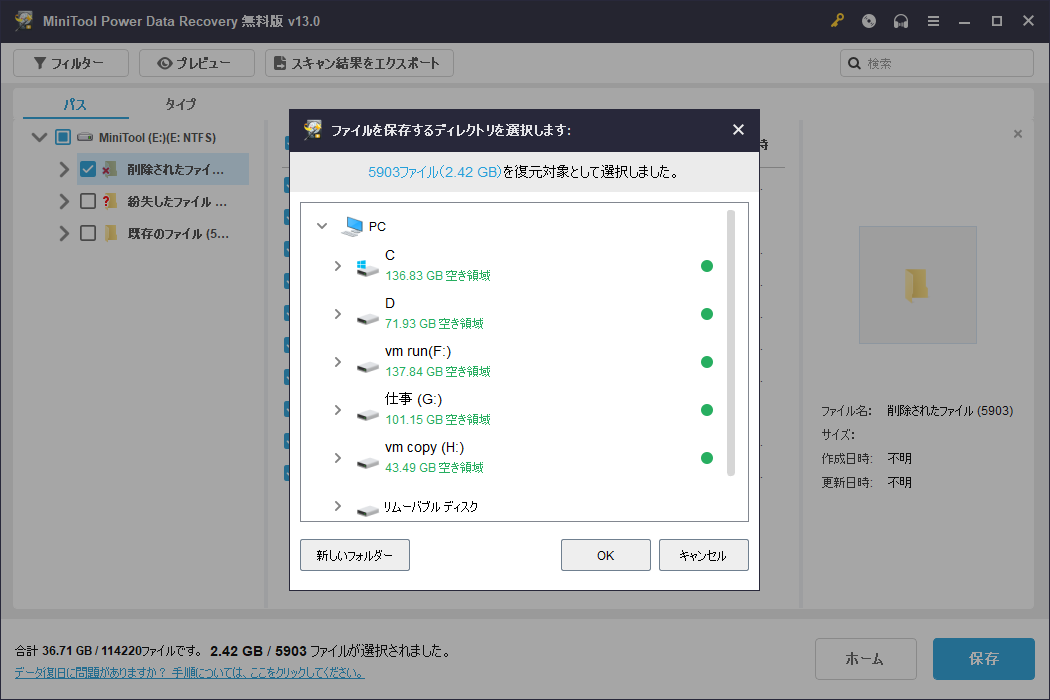Click the 5903ファイル(2.42 GB) blue text
Viewport: 1050px width, 700px height.
435,172
